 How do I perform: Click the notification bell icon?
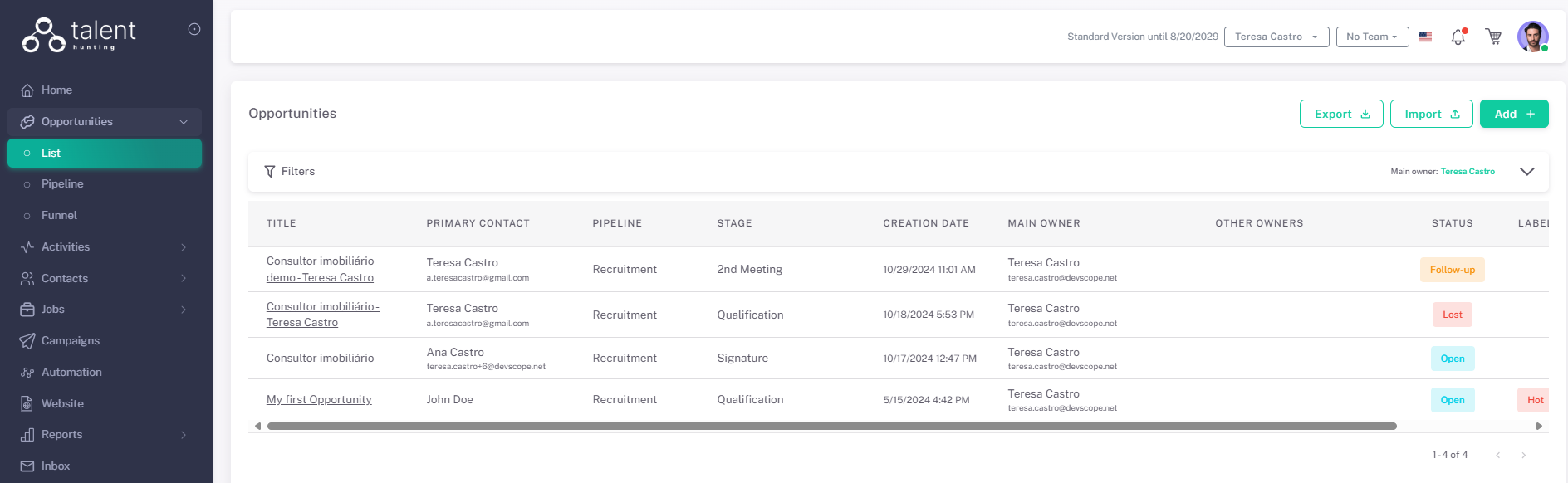coord(1458,37)
